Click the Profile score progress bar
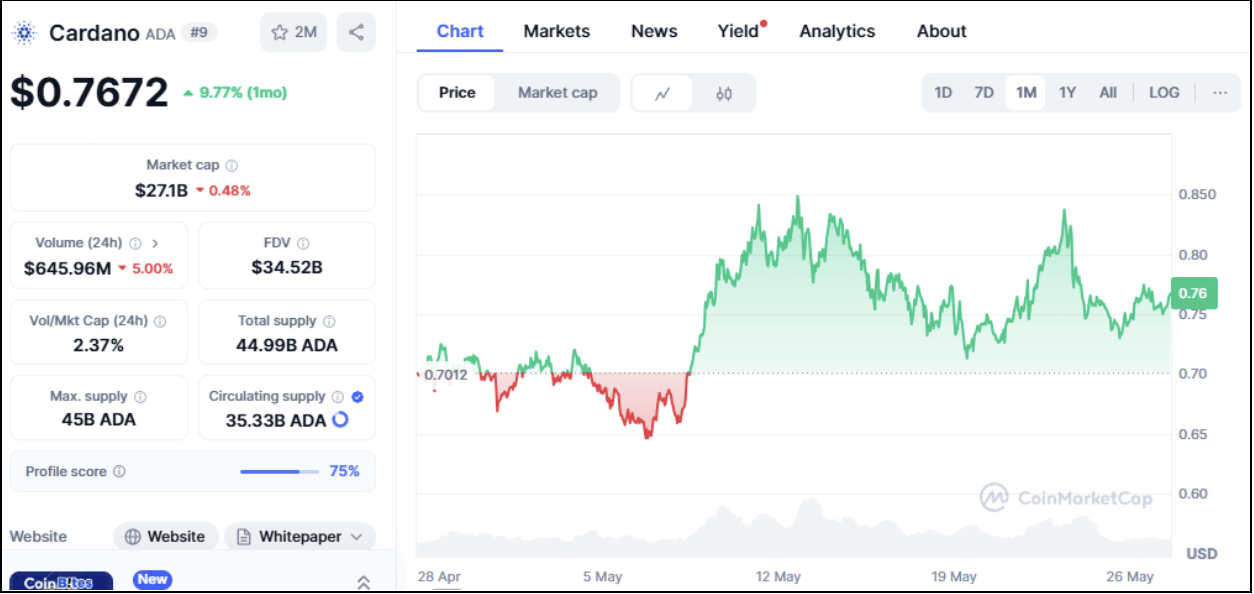Screen dimensions: 1254x594 pos(279,471)
